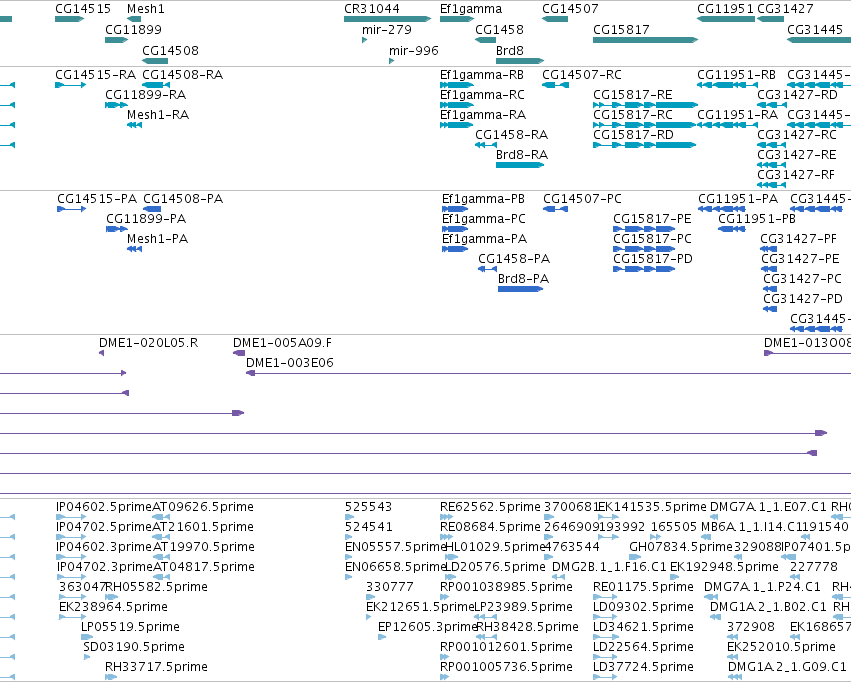Open the "EK238964.5prime" EST label
Viewport: 851px width, 682px height.
pos(113,607)
